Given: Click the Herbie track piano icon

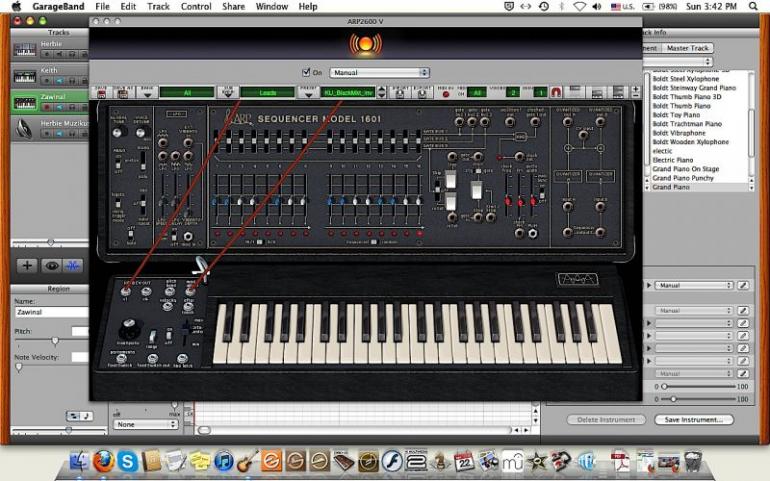Looking at the screenshot, I should (x=25, y=50).
